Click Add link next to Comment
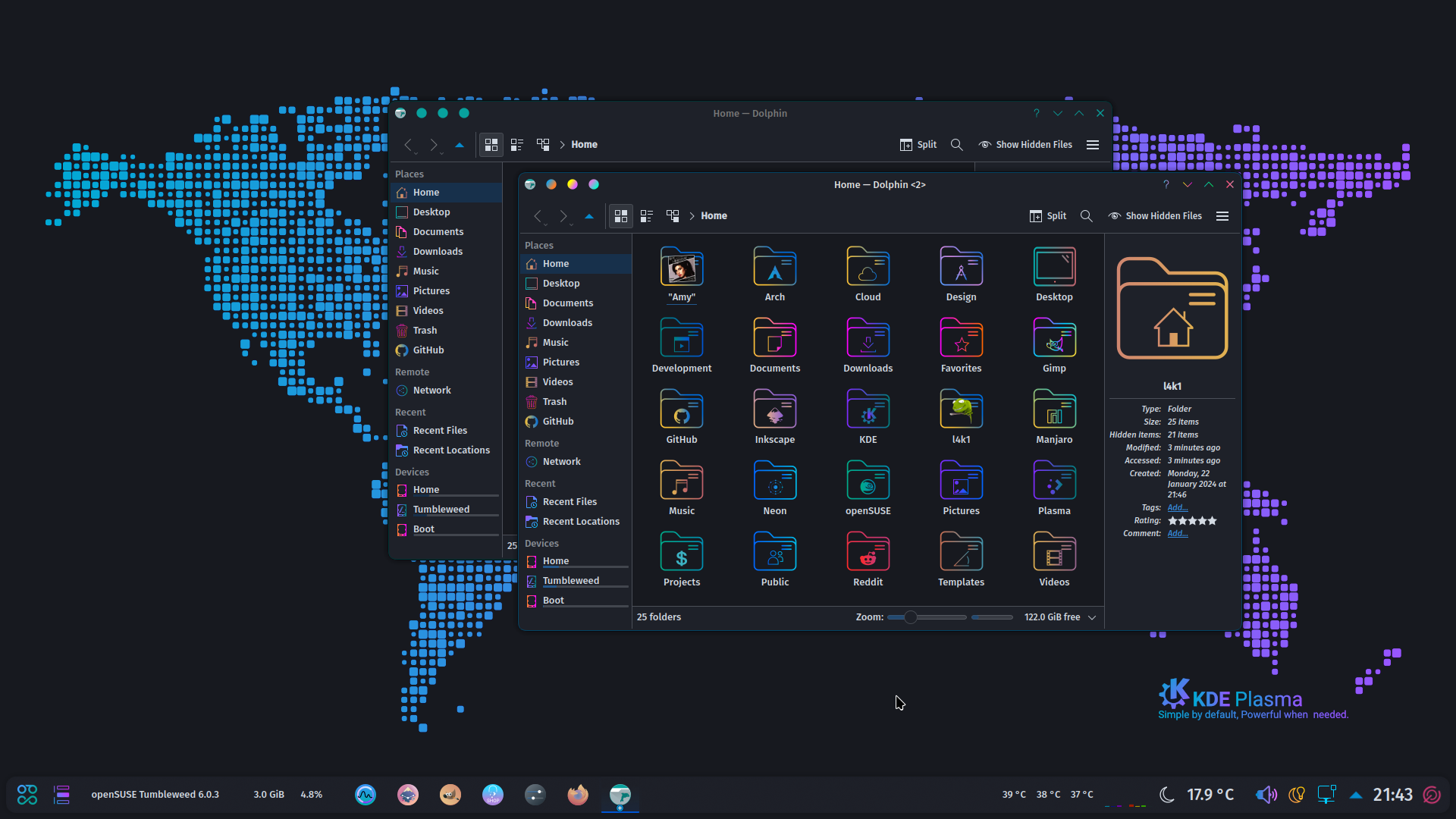 click(x=1177, y=534)
